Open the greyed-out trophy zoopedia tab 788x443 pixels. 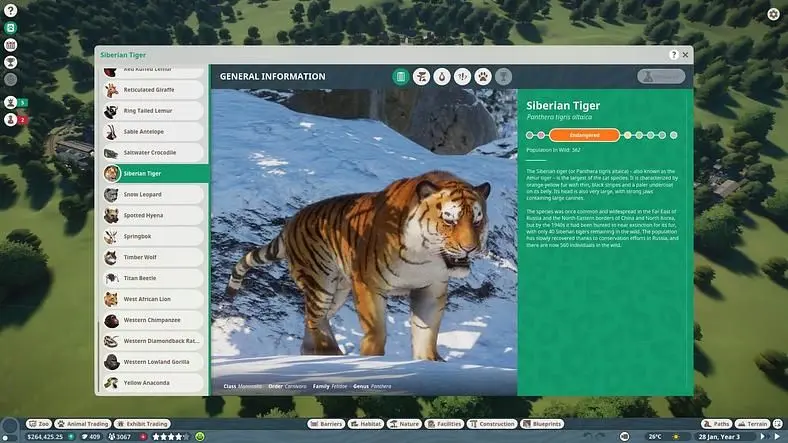click(503, 77)
